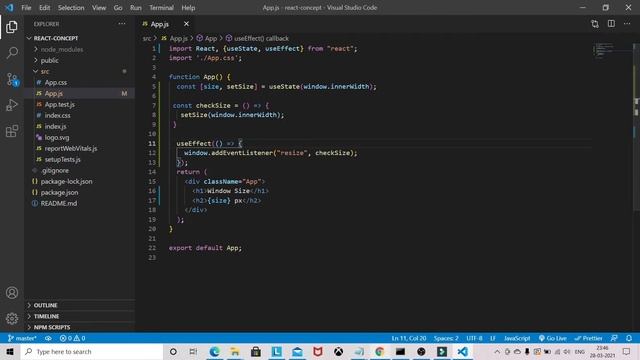Start Go Live server
This screenshot has height=360, width=640.
point(552,338)
